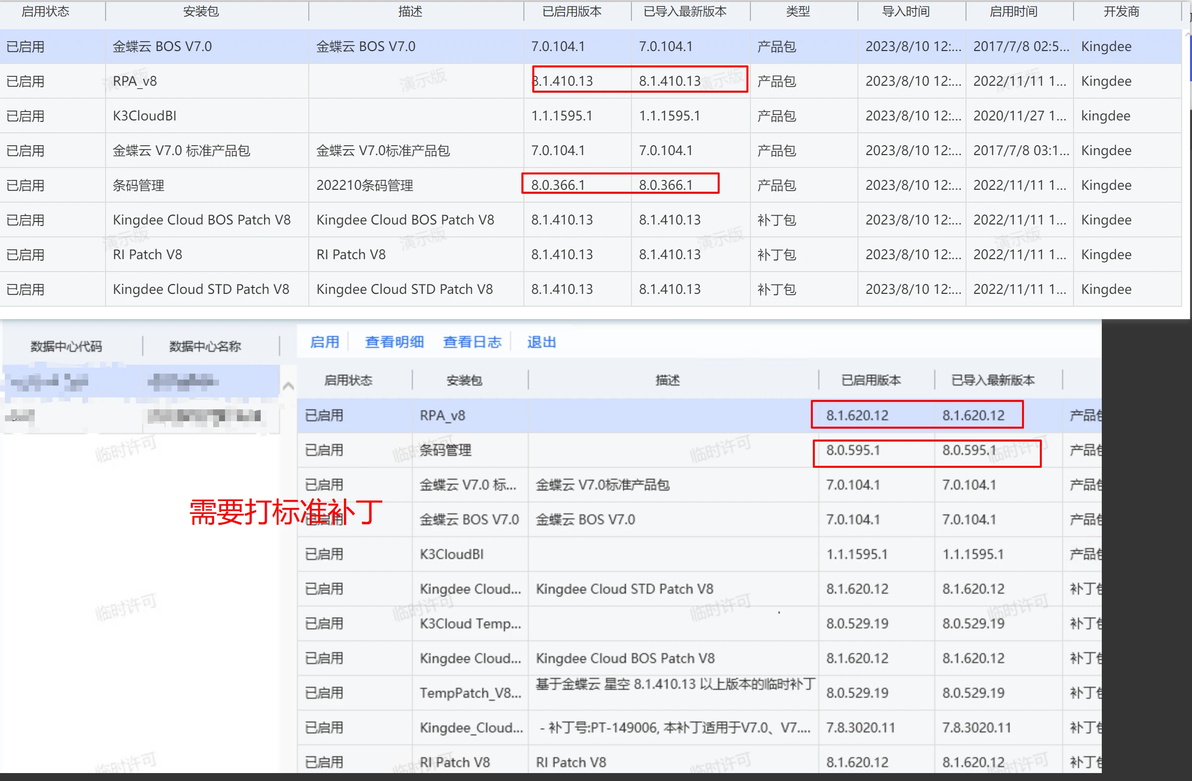This screenshot has height=781, width=1192.
Task: Click 已导入最新版本 7.8.3020.11 cell
Action: (977, 728)
